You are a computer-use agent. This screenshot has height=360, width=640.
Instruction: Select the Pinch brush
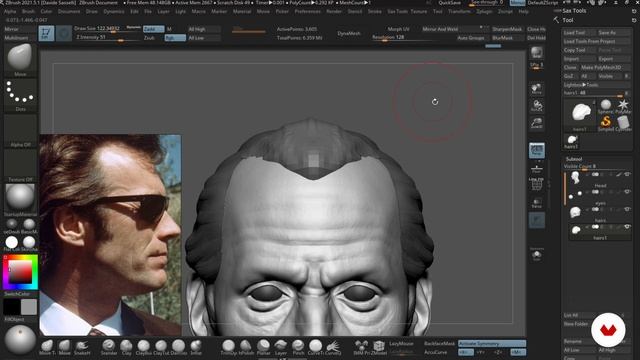pyautogui.click(x=298, y=346)
